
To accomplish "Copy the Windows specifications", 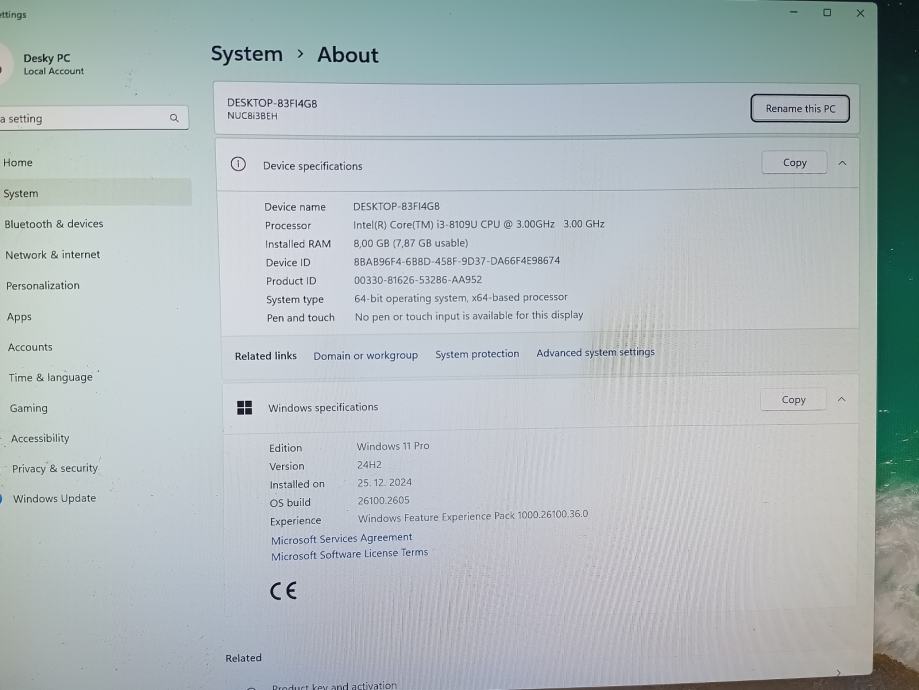I will click(793, 399).
